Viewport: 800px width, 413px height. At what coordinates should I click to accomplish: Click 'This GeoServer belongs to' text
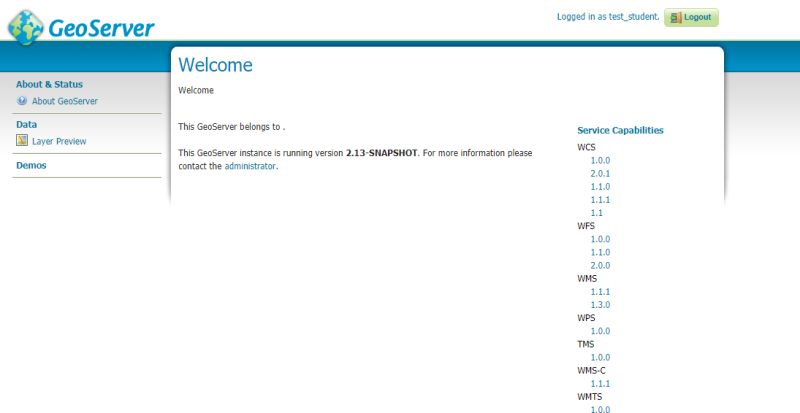[230, 127]
